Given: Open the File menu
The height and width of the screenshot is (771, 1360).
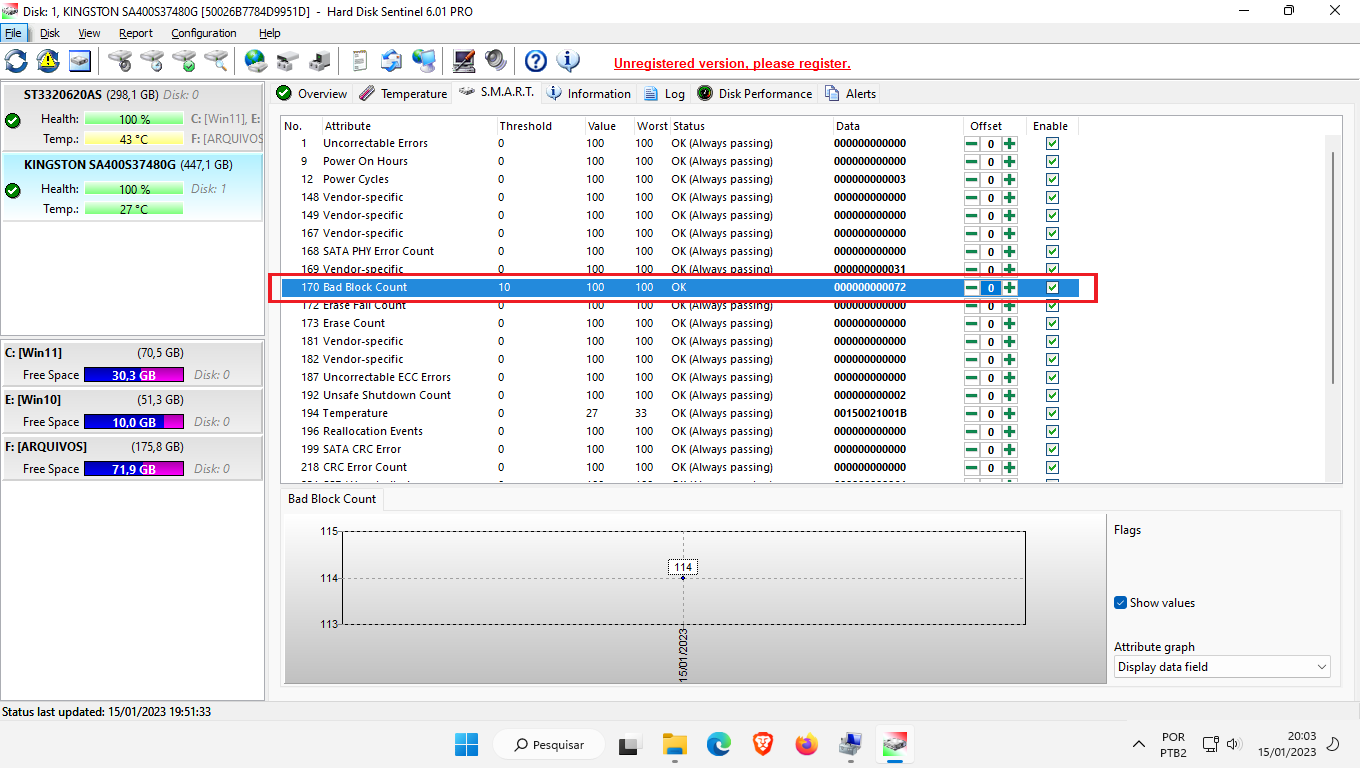Looking at the screenshot, I should pos(13,33).
